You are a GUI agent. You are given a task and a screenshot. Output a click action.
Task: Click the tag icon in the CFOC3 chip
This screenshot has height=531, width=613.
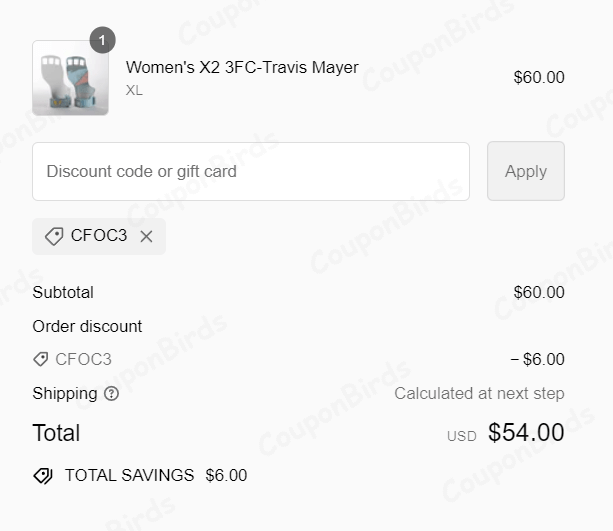coord(54,237)
